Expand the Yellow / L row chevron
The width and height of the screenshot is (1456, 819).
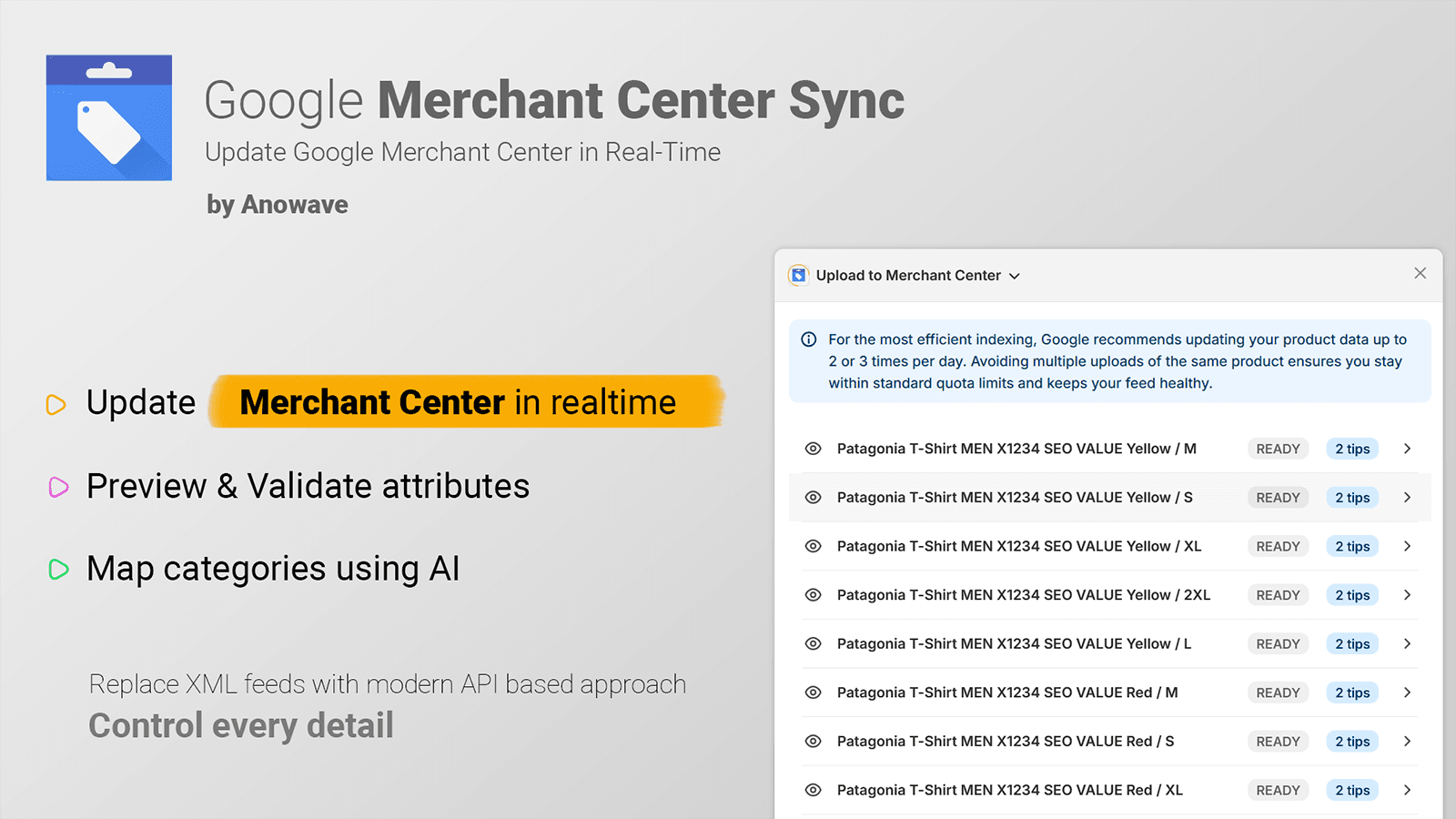tap(1407, 643)
